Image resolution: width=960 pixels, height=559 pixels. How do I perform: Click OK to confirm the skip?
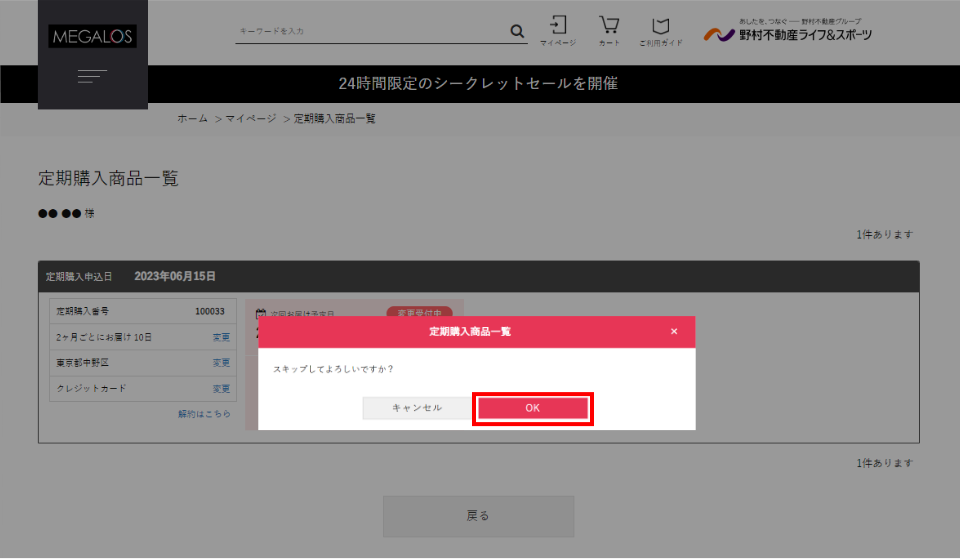tap(532, 408)
